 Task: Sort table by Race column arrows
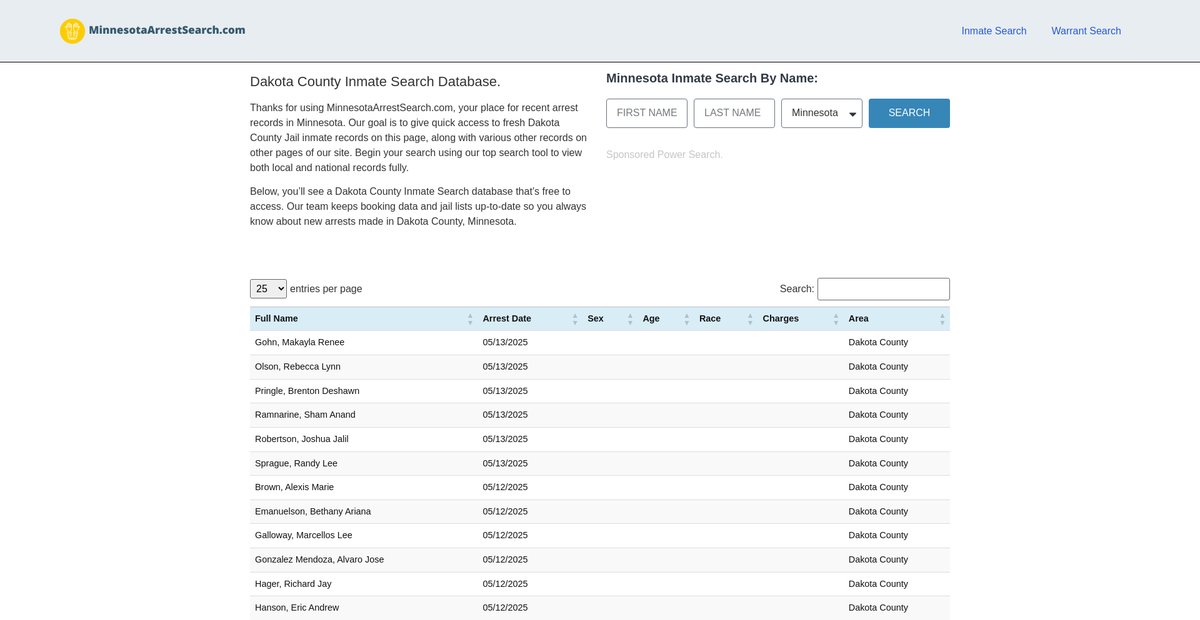click(750, 319)
